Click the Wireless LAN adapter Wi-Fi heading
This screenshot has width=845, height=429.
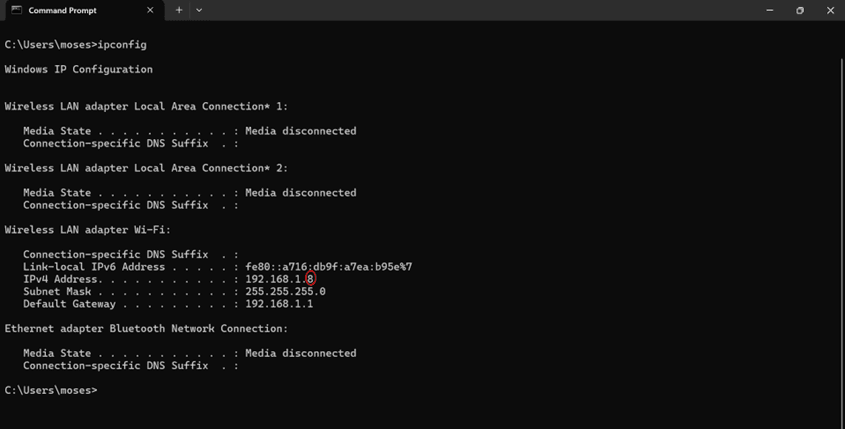pos(87,230)
